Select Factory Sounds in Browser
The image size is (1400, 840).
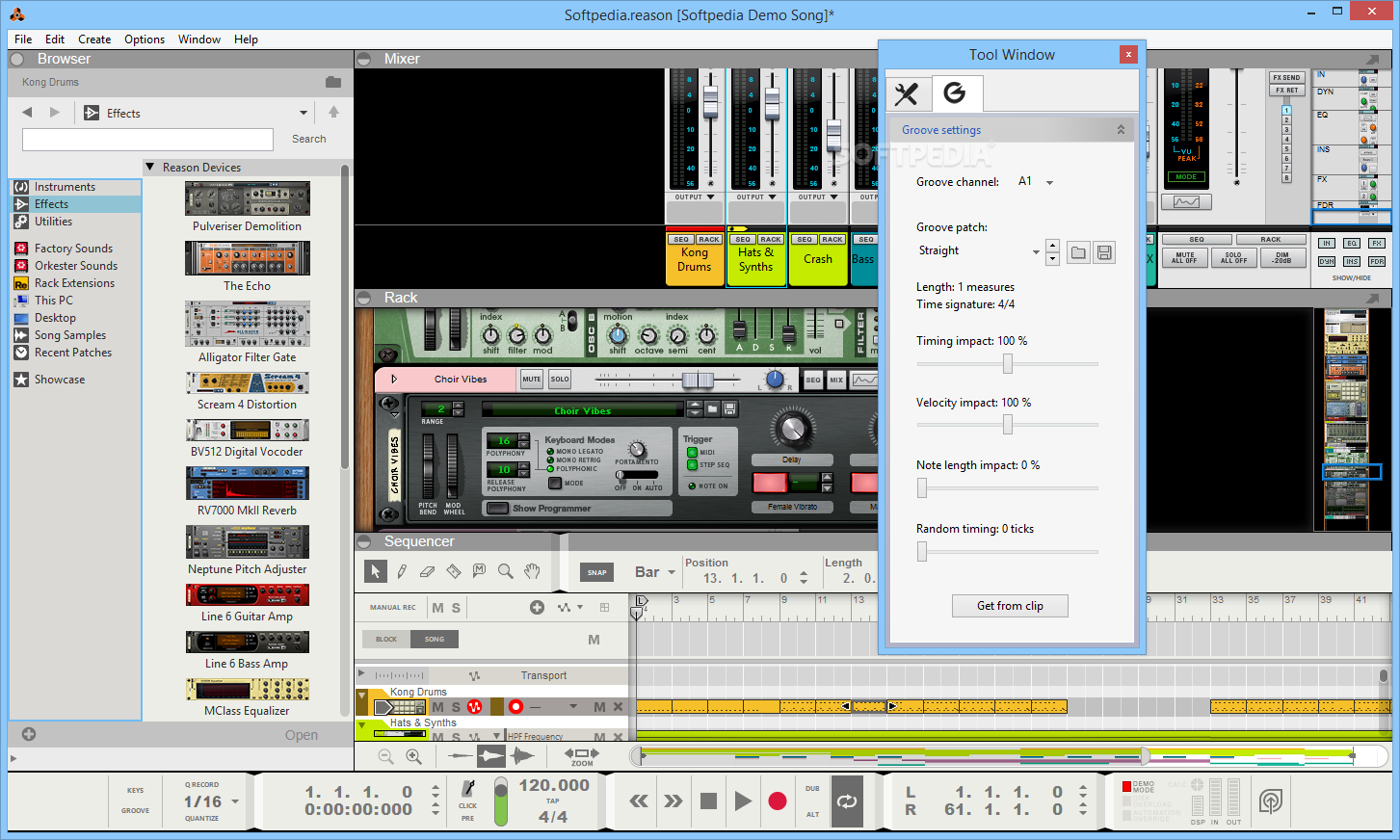[x=73, y=249]
